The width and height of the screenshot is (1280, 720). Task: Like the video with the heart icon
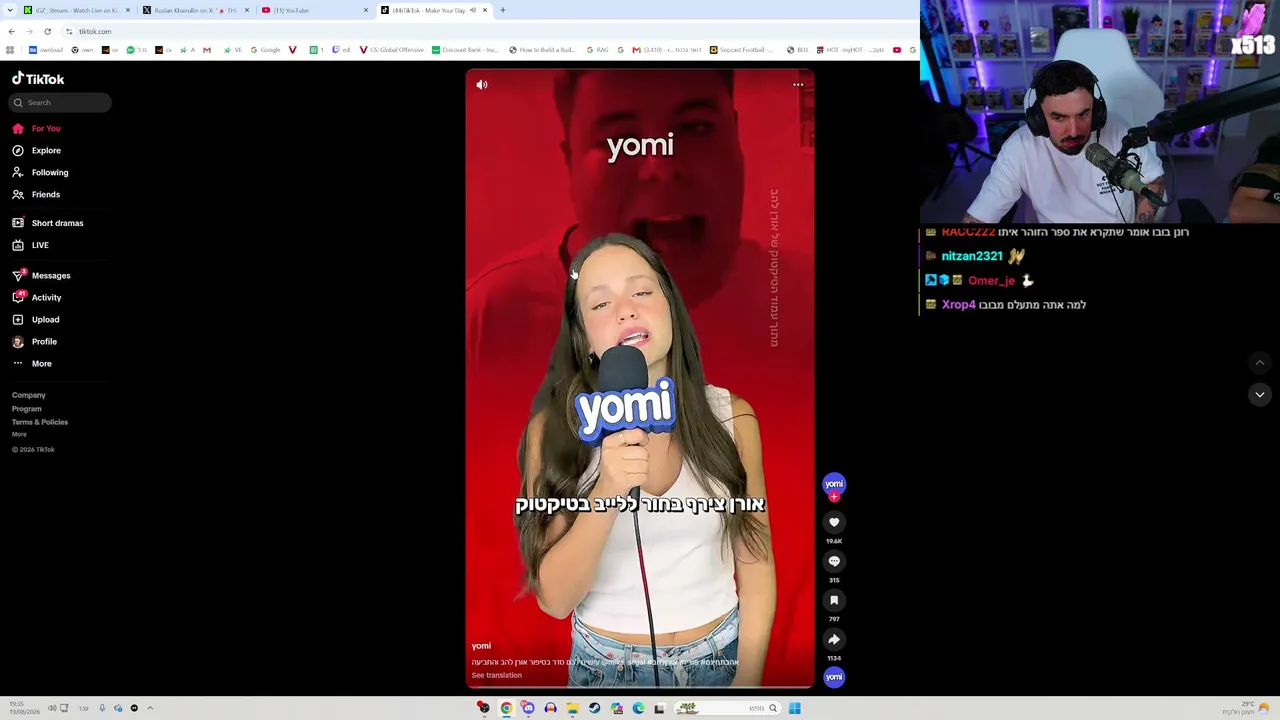pyautogui.click(x=834, y=522)
